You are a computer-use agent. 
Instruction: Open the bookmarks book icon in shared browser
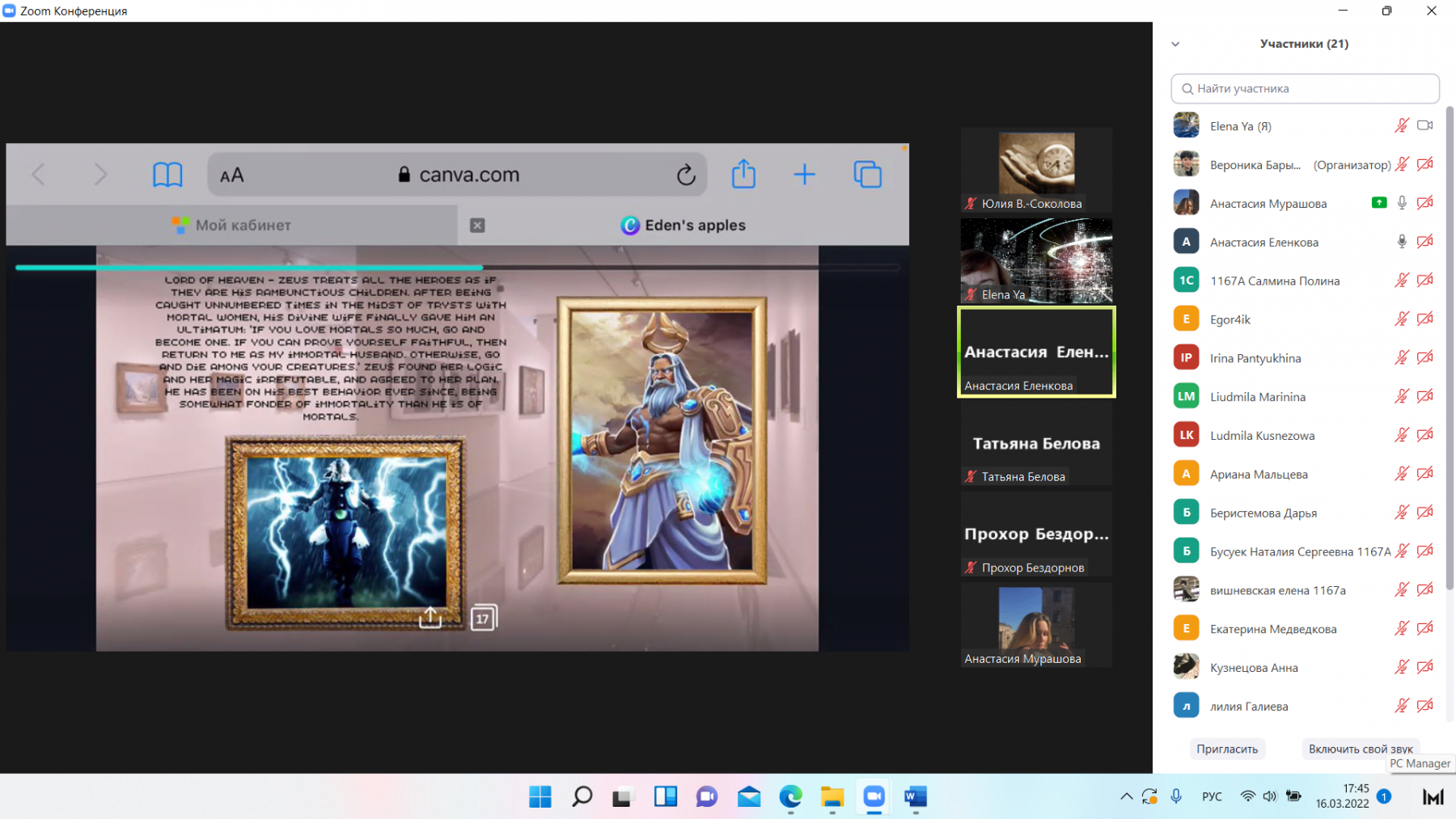click(167, 175)
